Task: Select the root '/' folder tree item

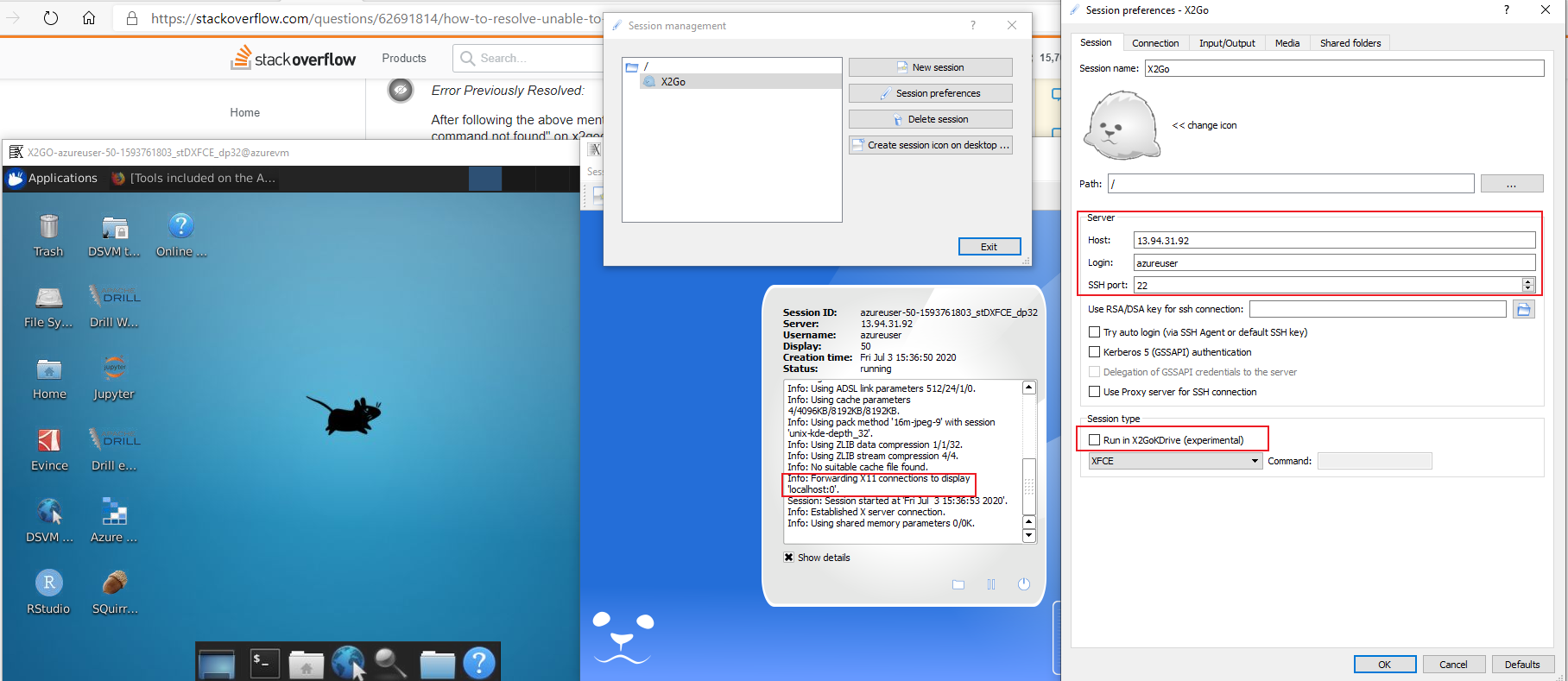Action: (638, 66)
